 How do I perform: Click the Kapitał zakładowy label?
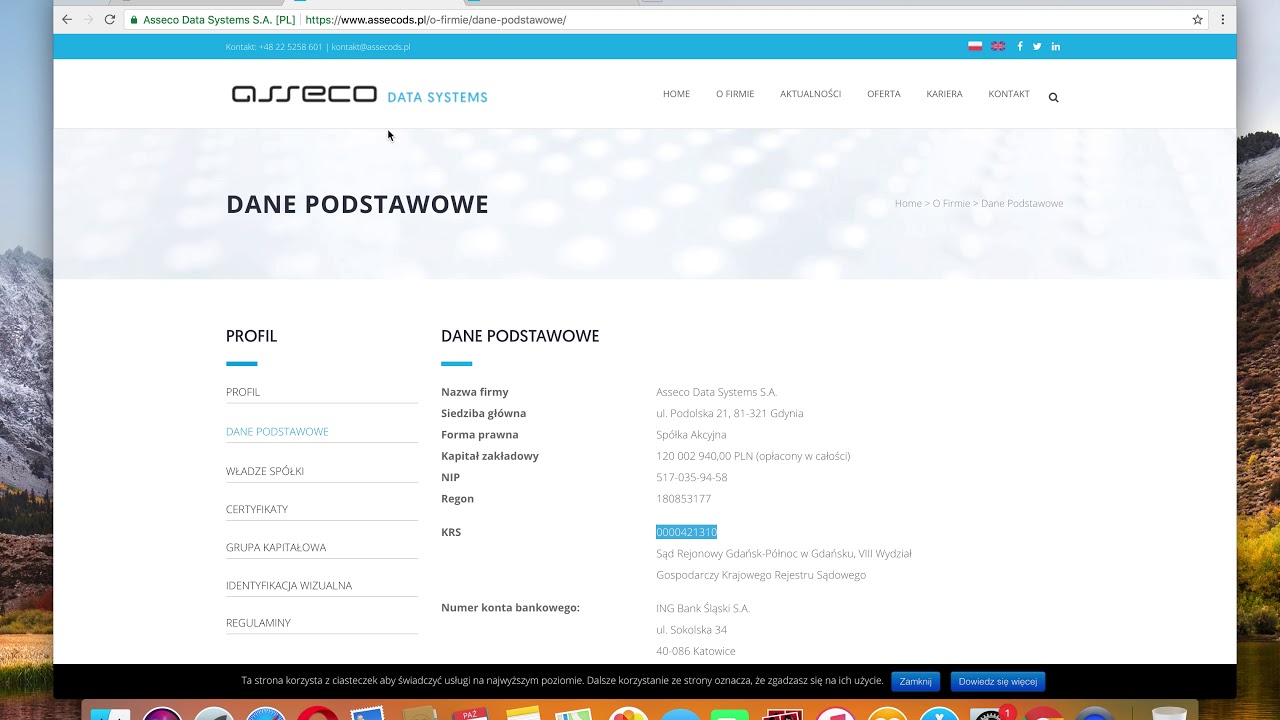(490, 456)
